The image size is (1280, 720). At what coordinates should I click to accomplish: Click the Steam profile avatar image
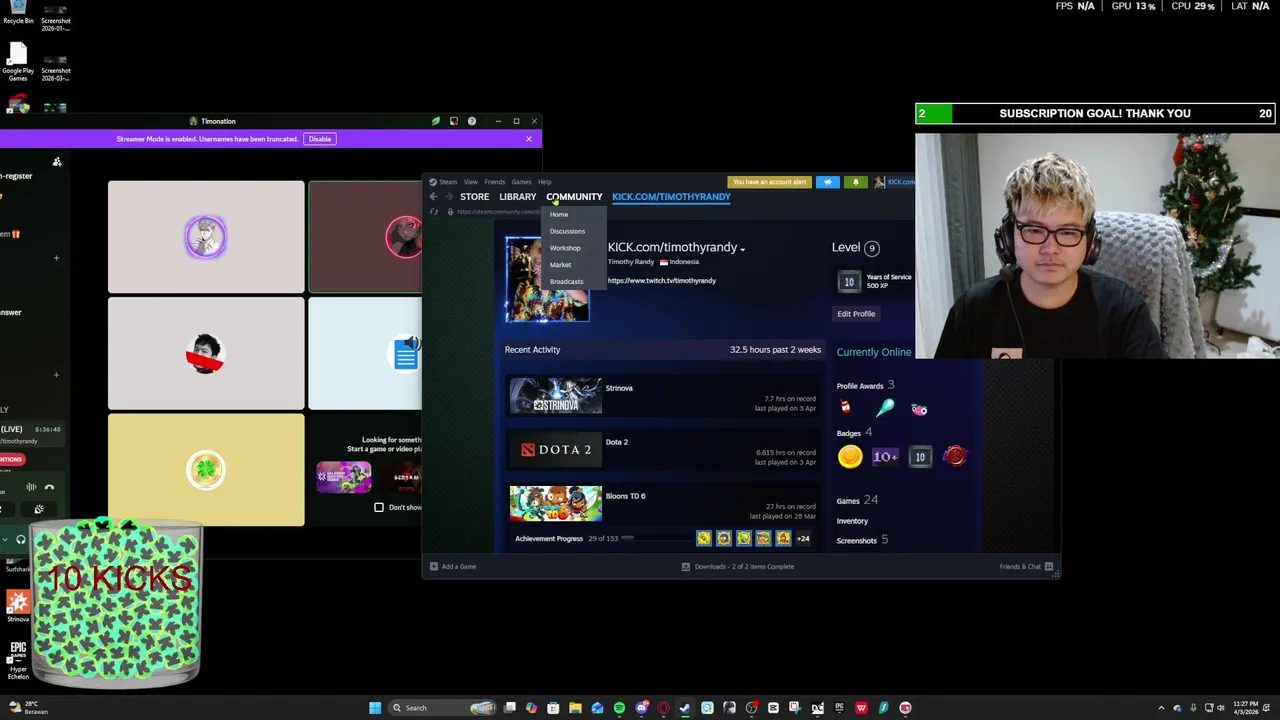pos(547,280)
